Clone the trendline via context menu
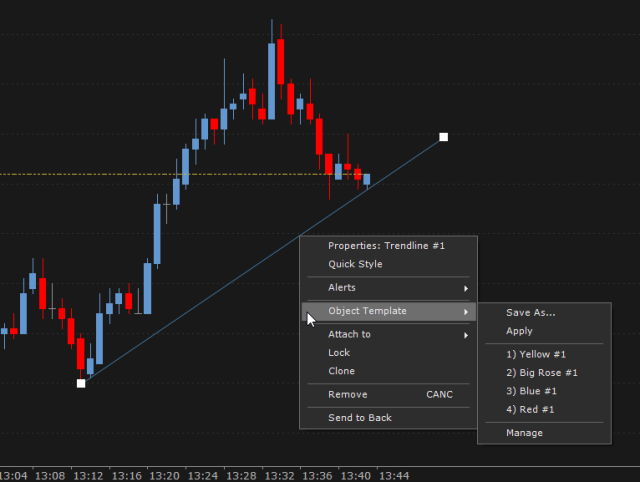Image resolution: width=640 pixels, height=482 pixels. 341,372
